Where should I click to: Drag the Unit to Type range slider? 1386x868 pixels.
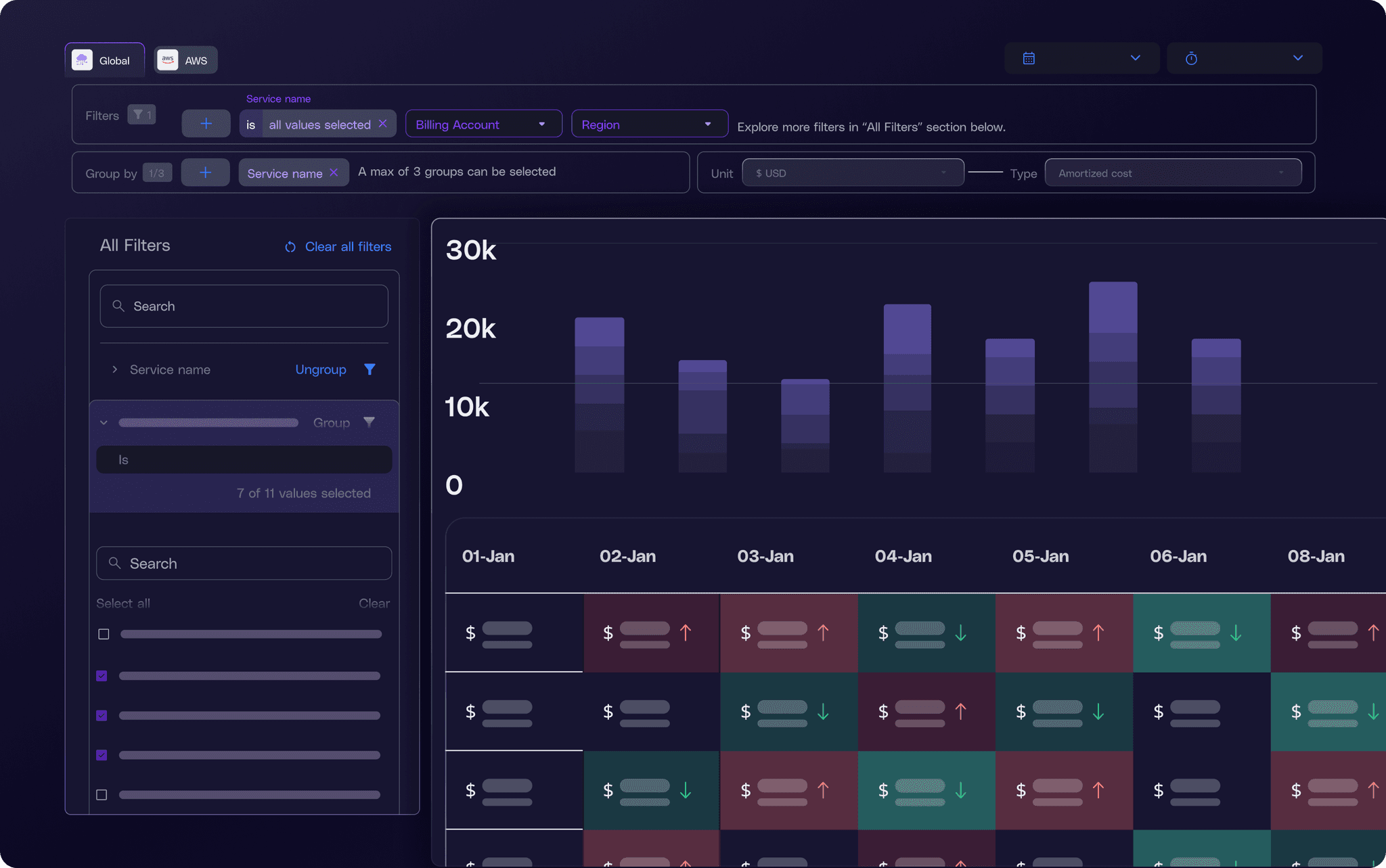[984, 172]
